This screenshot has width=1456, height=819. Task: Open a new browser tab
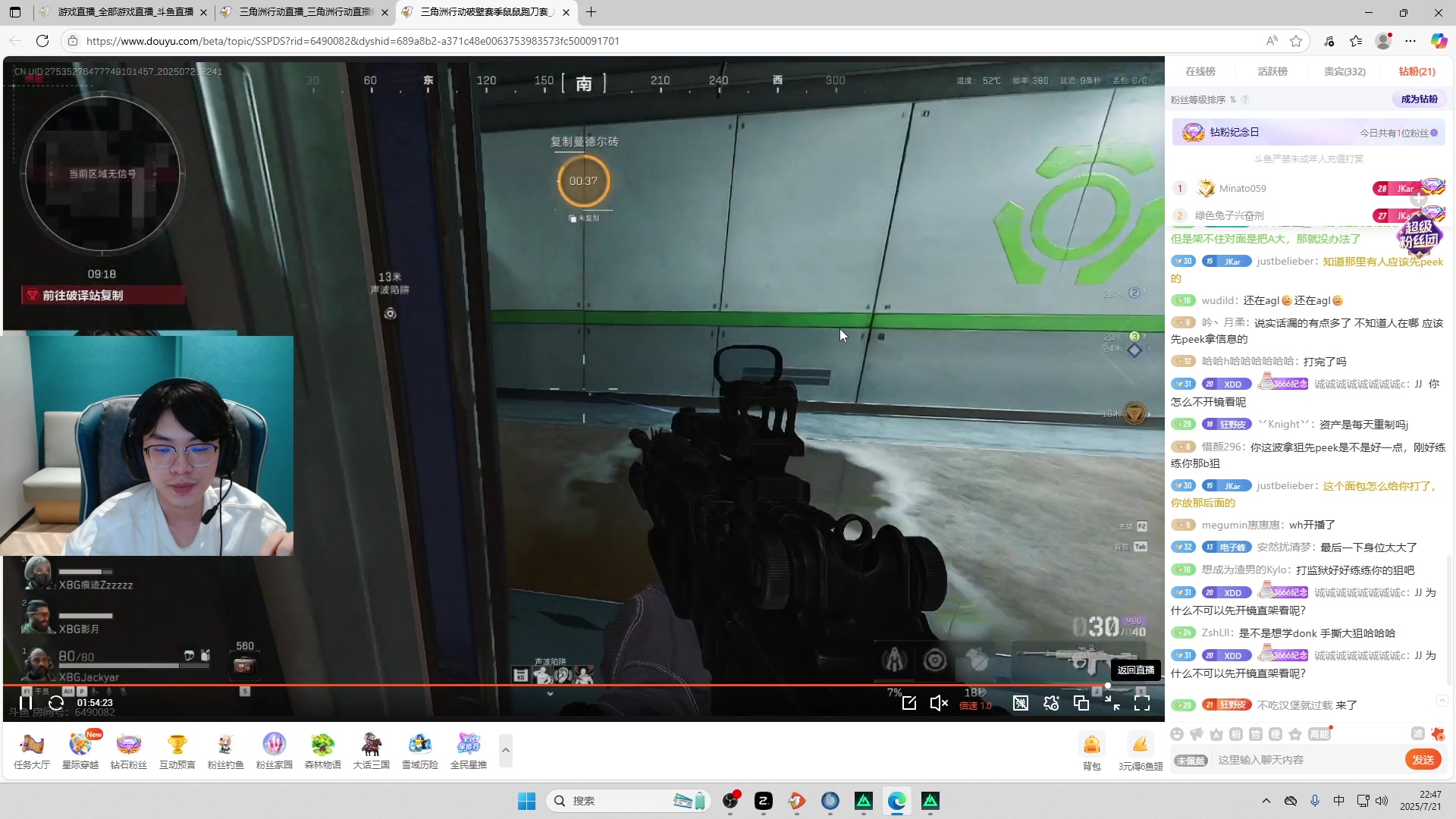[x=591, y=12]
